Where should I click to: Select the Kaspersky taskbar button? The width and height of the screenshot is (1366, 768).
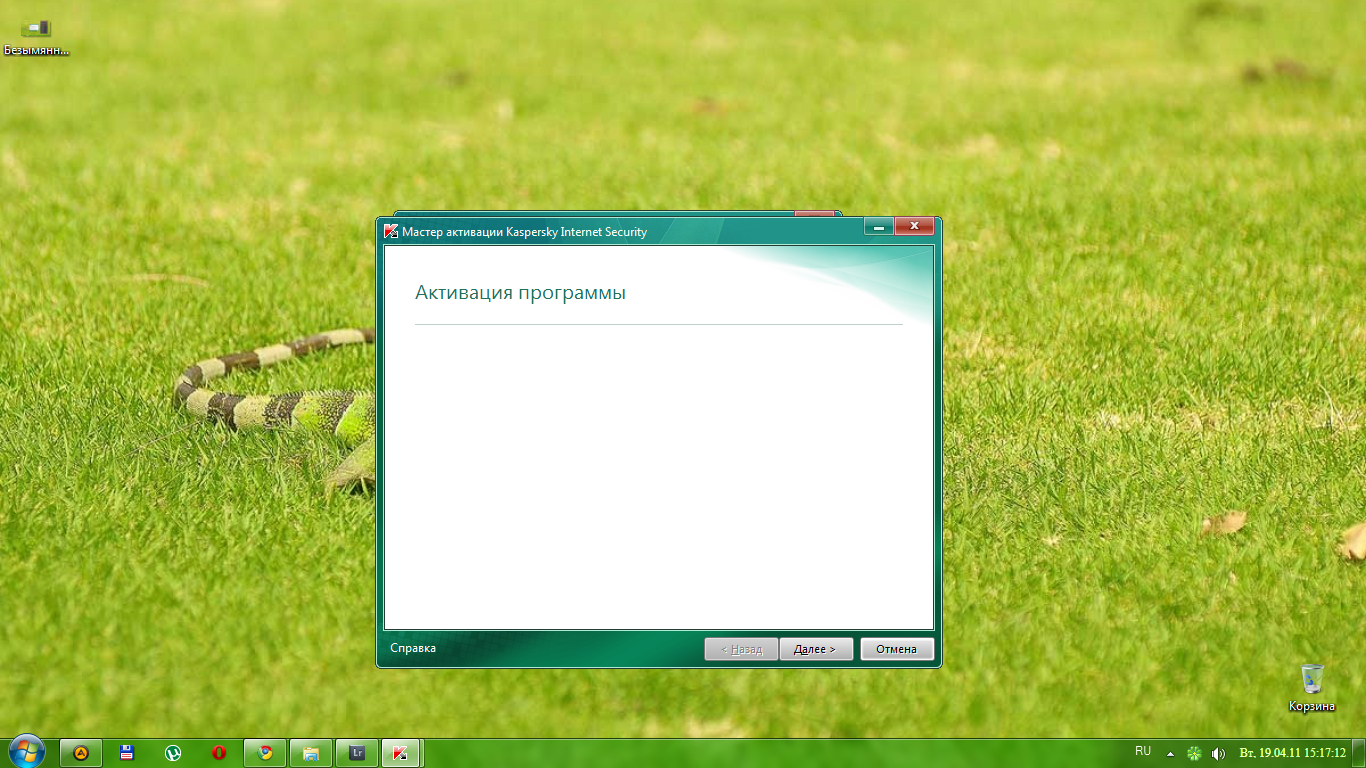coord(401,753)
